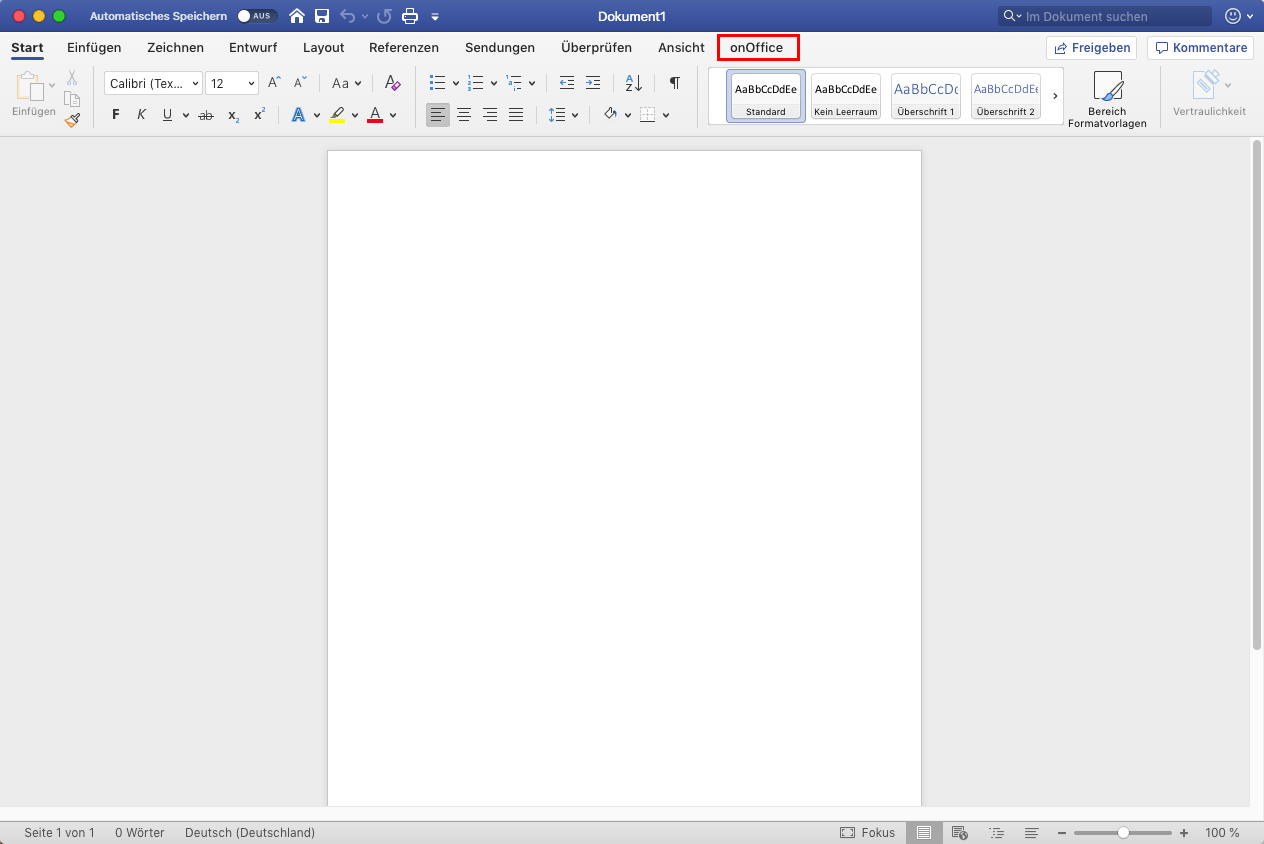Click Deutsch (Deutschland) language in status bar
This screenshot has height=844, width=1264.
click(x=250, y=832)
